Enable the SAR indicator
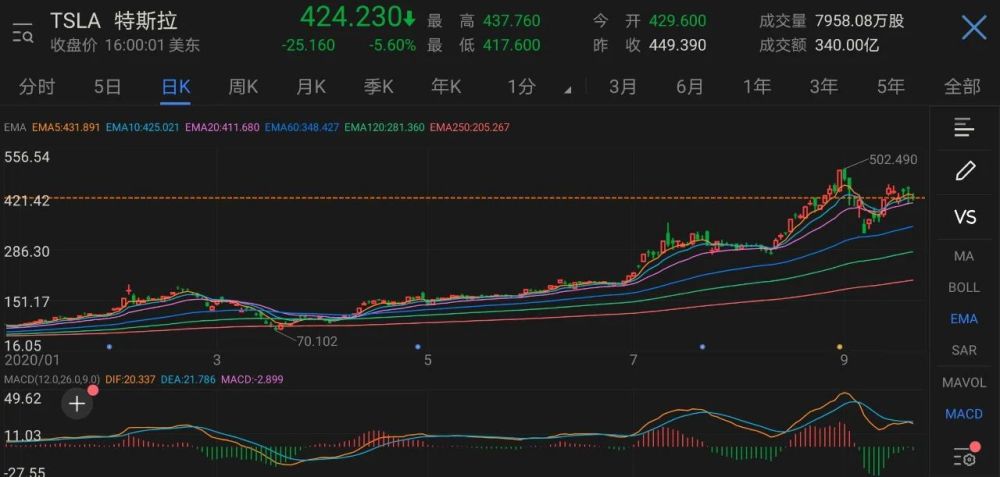 coord(964,351)
